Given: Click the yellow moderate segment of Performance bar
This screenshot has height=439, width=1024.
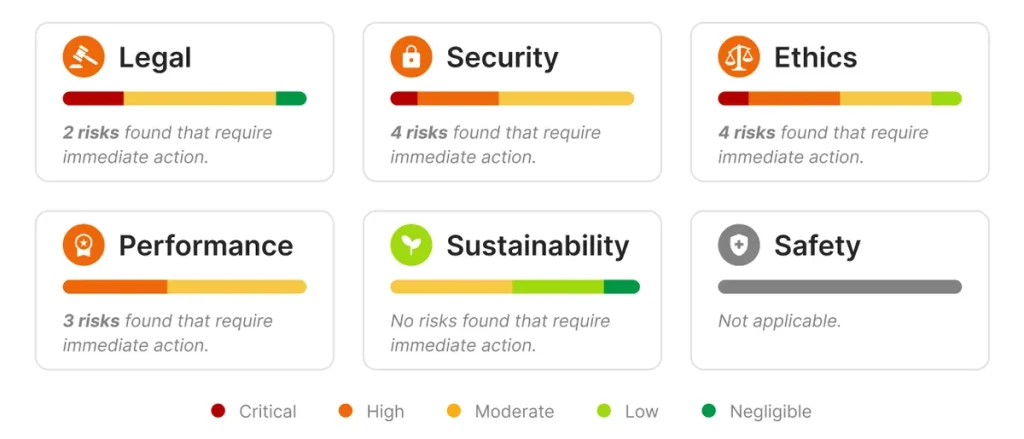Looking at the screenshot, I should pos(237,287).
